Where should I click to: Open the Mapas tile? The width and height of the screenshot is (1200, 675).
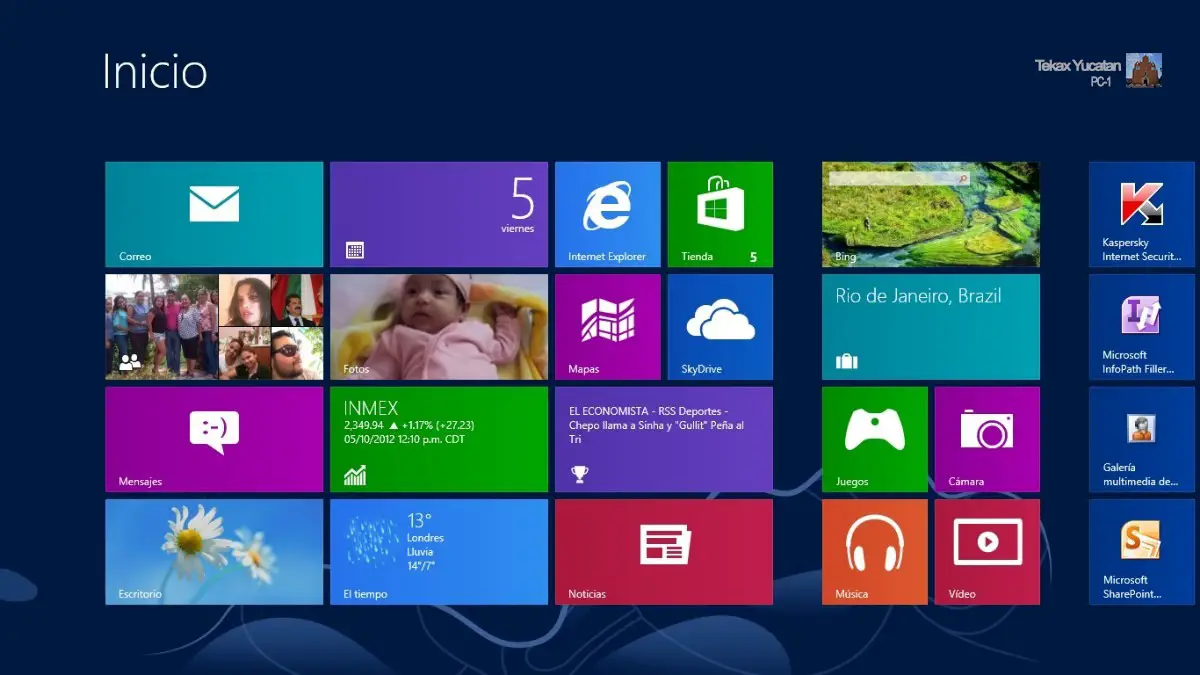point(607,327)
